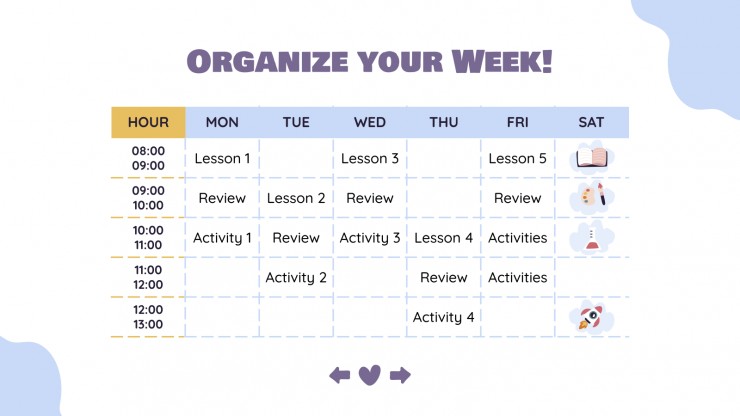Click Lesson 5 under Friday
The width and height of the screenshot is (740, 416).
518,158
